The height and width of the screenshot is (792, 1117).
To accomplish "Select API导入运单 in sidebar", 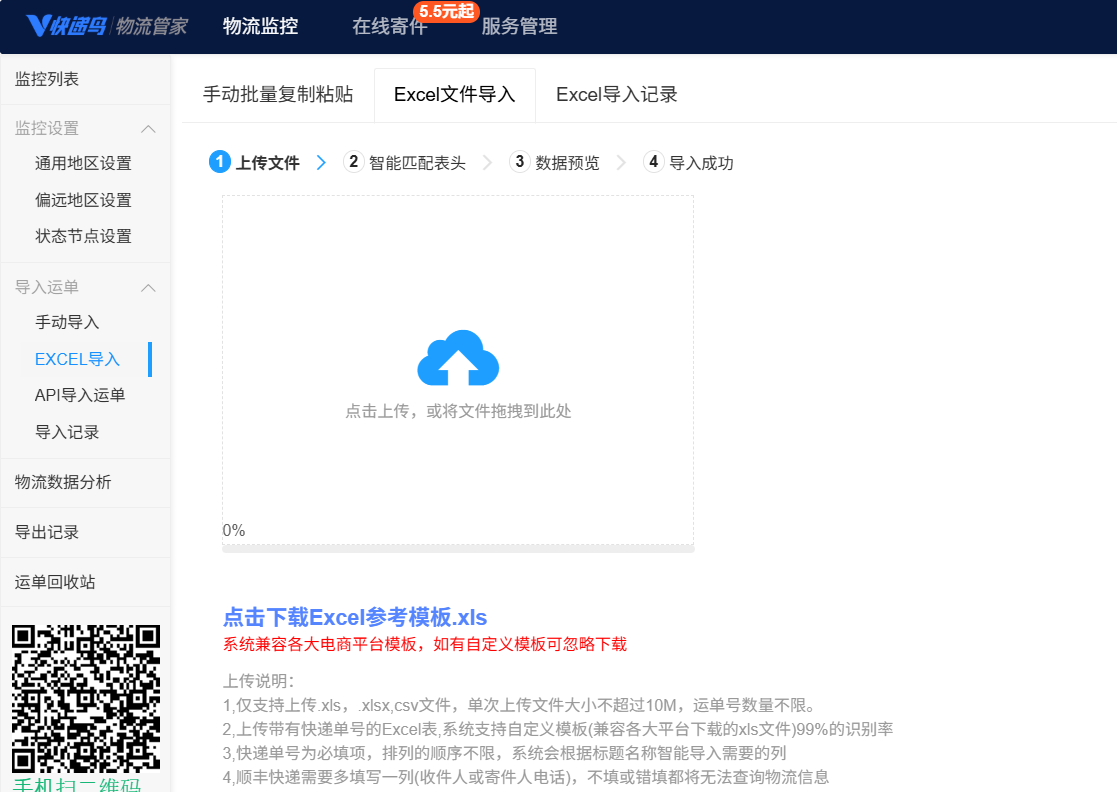I will coord(80,395).
